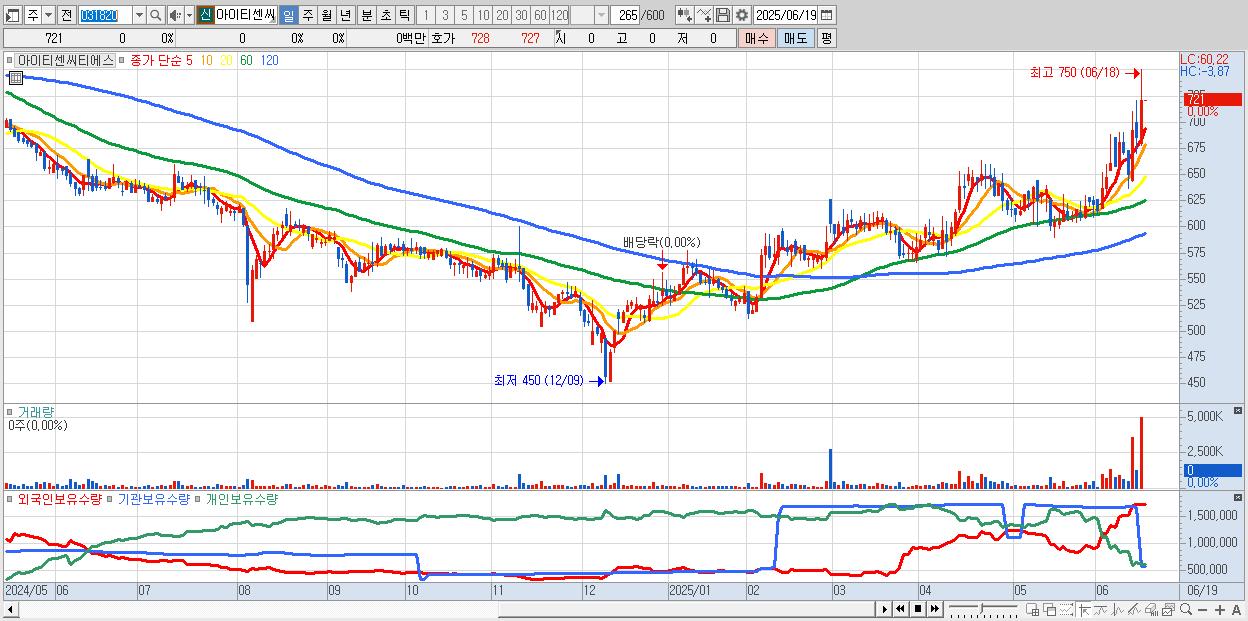Select the 년 yearly chart period
This screenshot has width=1248, height=621.
click(346, 15)
